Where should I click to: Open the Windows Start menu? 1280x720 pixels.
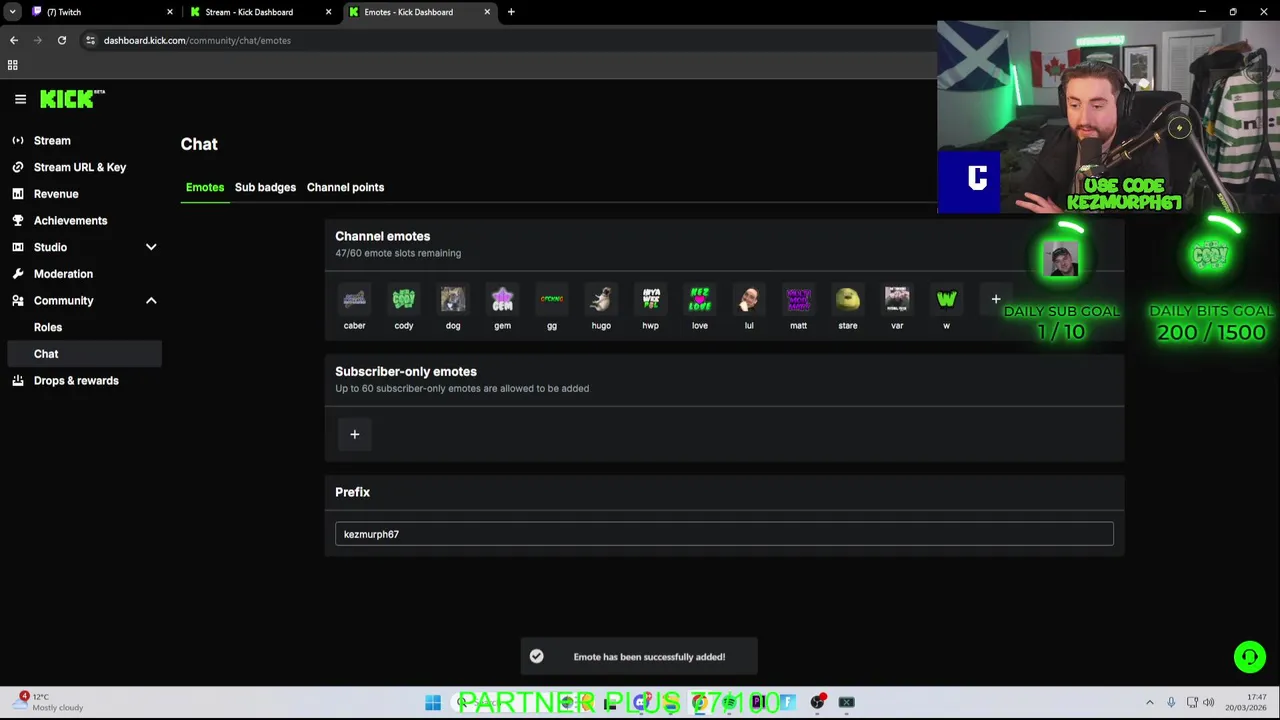[x=433, y=703]
